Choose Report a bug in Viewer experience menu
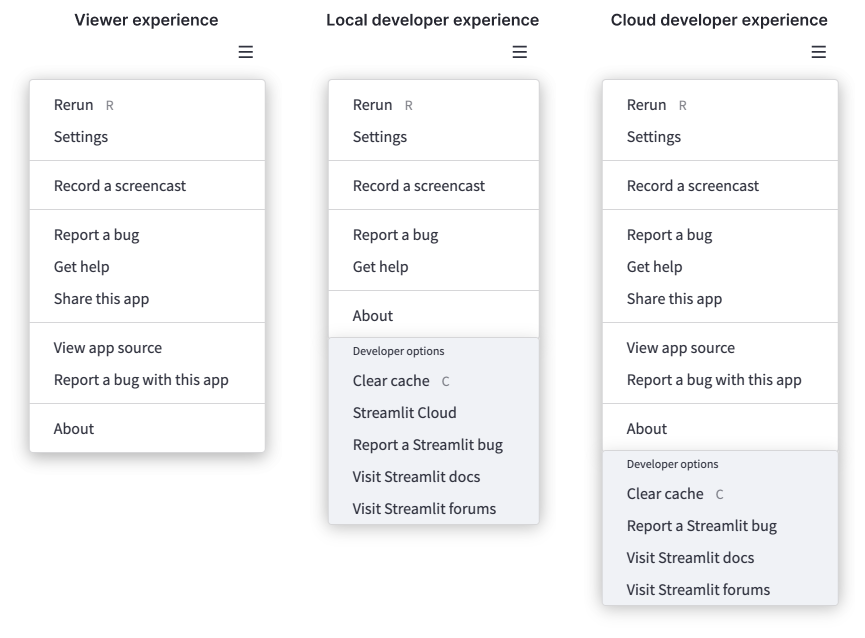The image size is (865, 638). pyautogui.click(x=96, y=235)
